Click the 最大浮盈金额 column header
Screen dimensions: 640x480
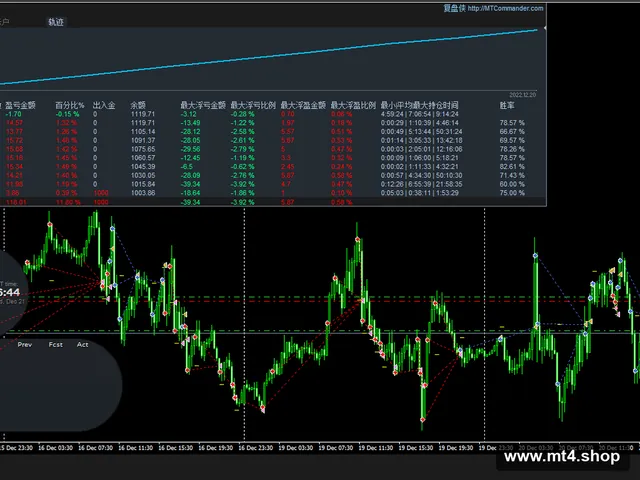pos(303,105)
